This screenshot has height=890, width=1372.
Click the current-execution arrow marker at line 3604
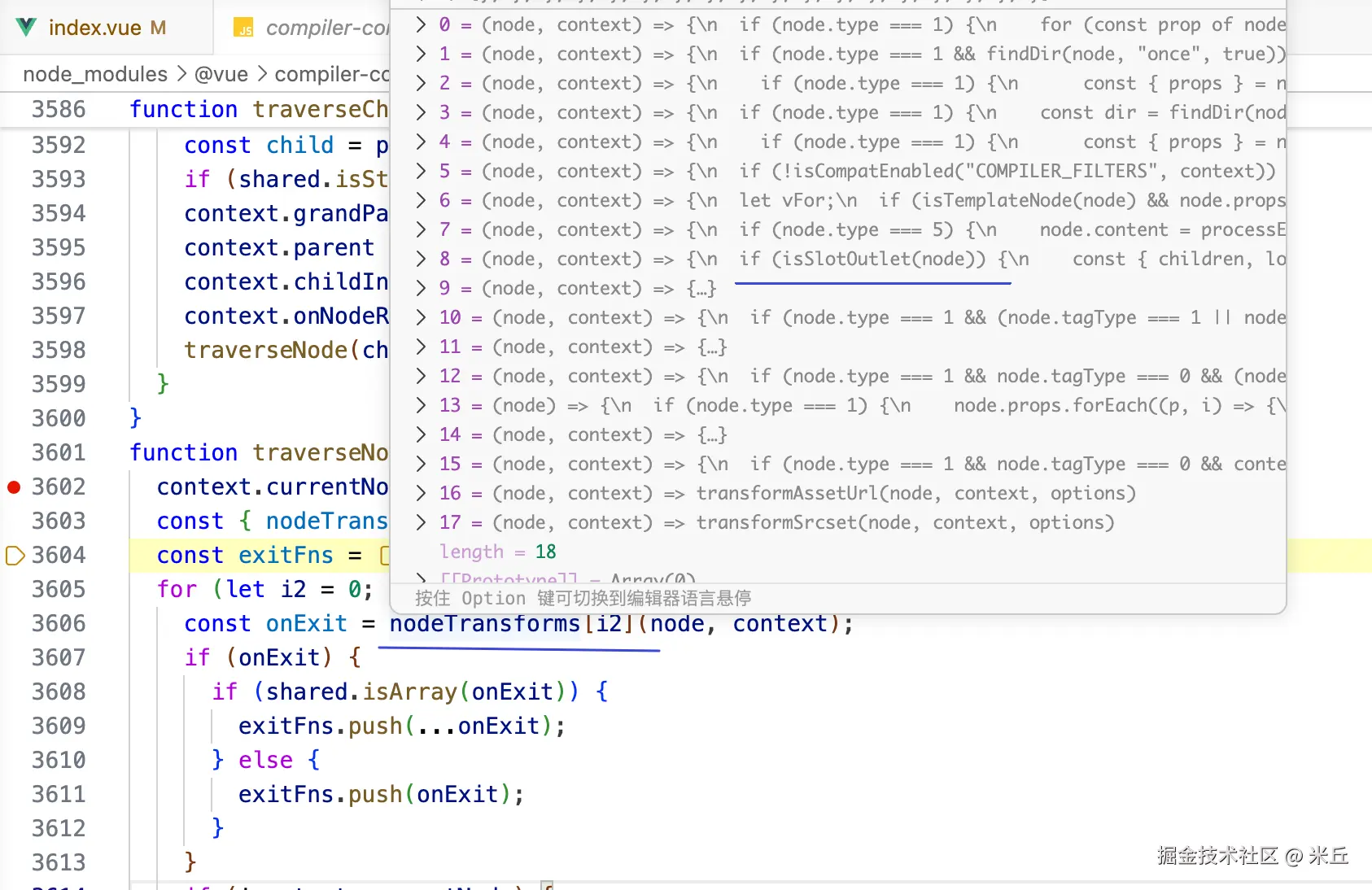[15, 556]
